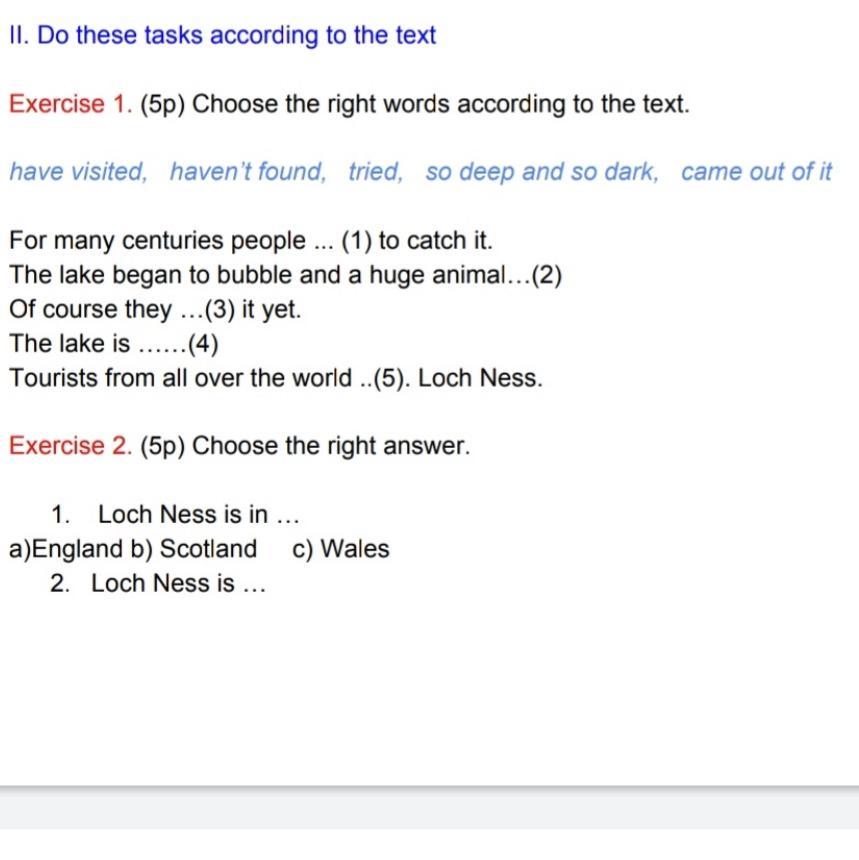Click the red 'Exercise 2.' label
859x860 pixels.
tap(71, 446)
